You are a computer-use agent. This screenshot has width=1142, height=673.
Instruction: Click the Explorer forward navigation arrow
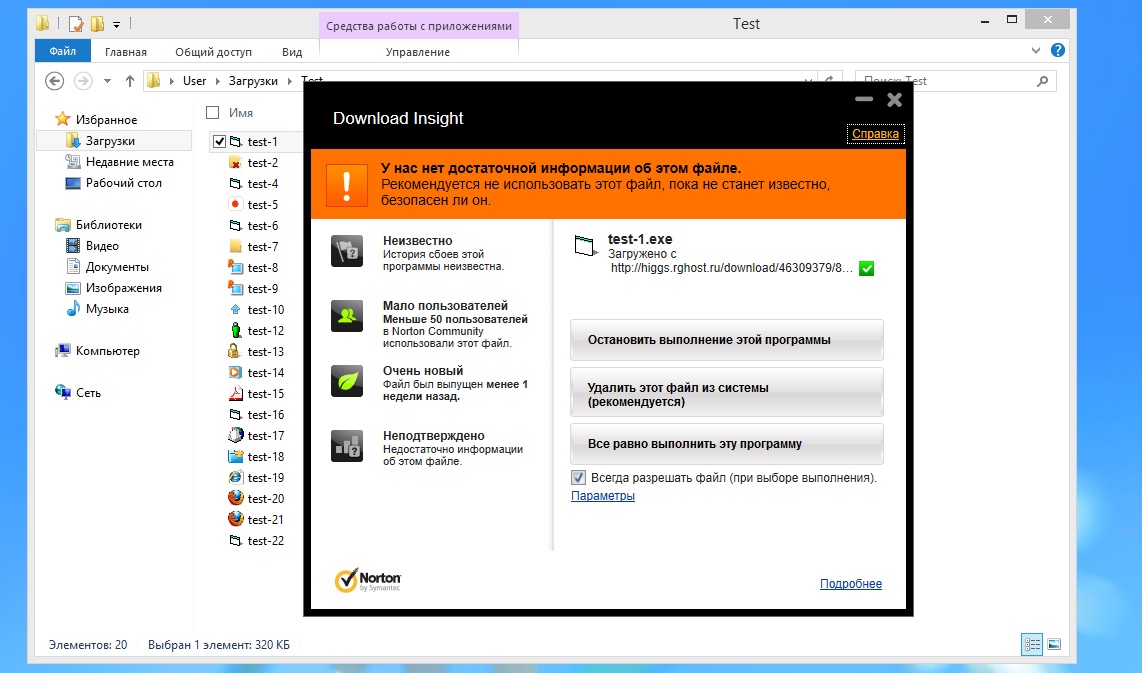point(84,81)
